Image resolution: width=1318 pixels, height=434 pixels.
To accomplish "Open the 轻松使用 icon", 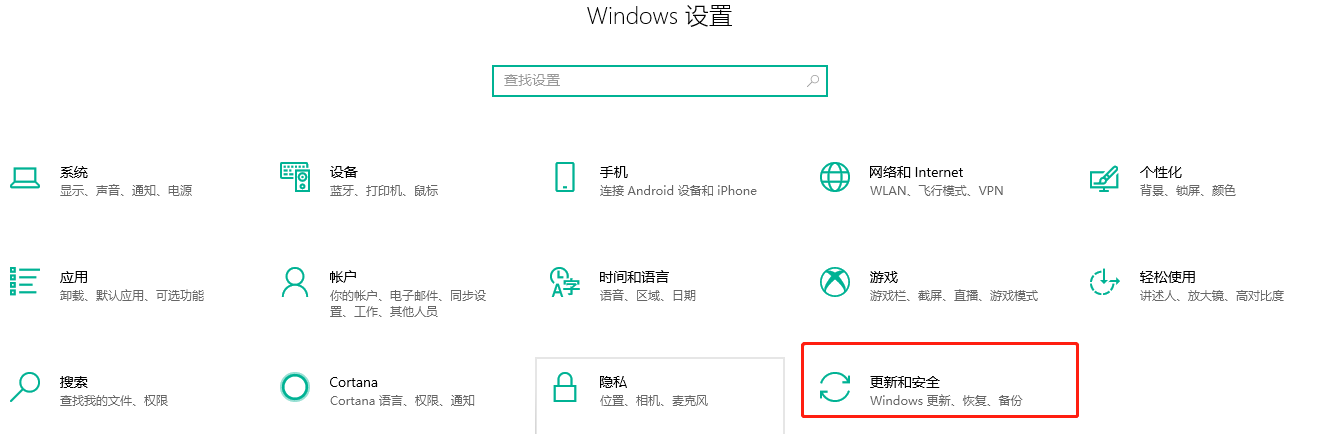I will pos(1104,282).
